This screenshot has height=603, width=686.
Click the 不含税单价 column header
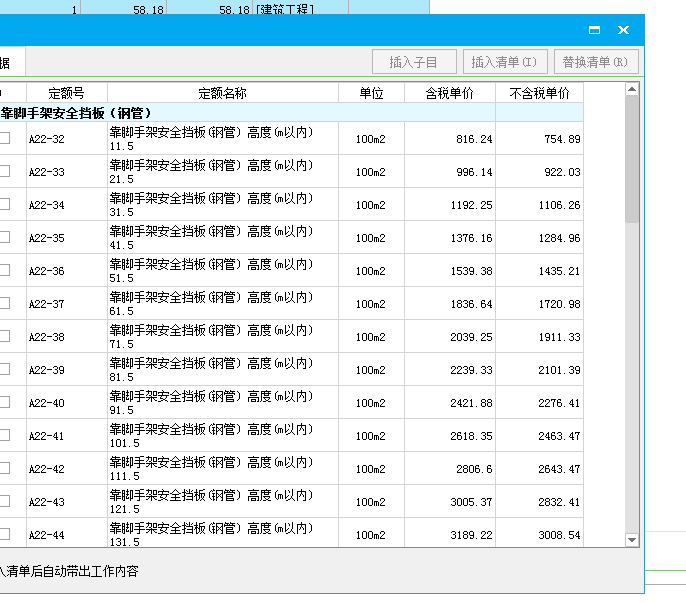(x=539, y=93)
